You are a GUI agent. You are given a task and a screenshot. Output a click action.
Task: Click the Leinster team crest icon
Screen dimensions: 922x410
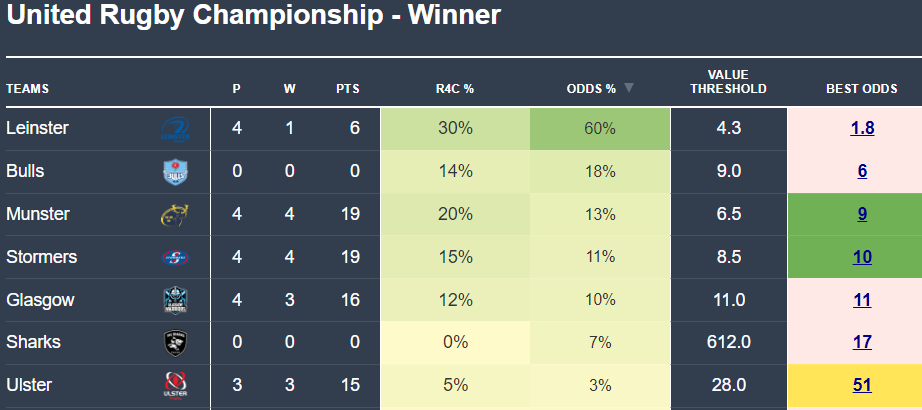pyautogui.click(x=174, y=129)
